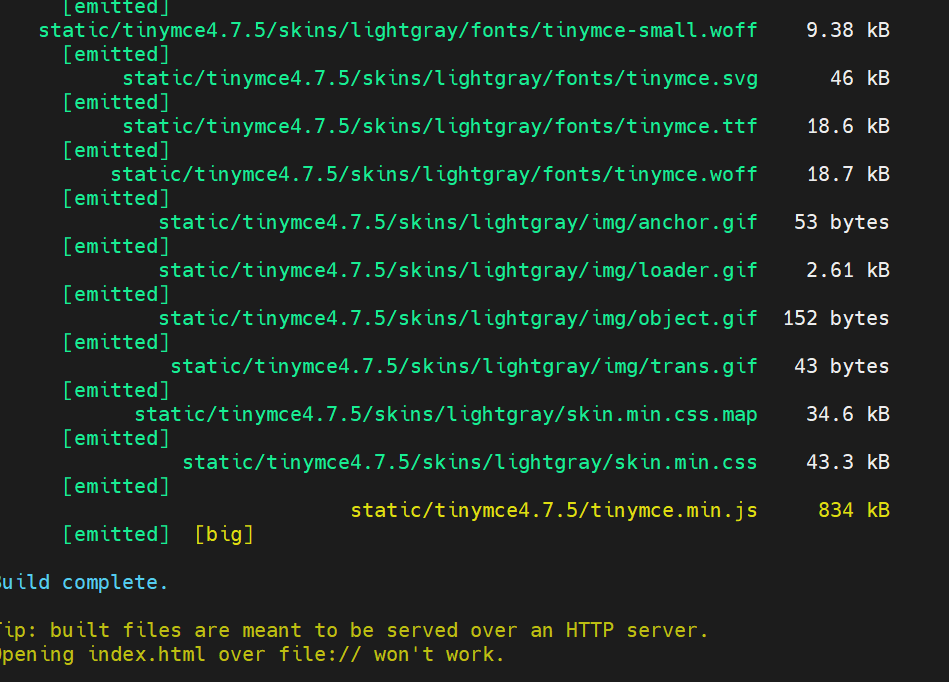Click the 43 bytes size value
Screen dimensions: 949x682
[842, 367]
